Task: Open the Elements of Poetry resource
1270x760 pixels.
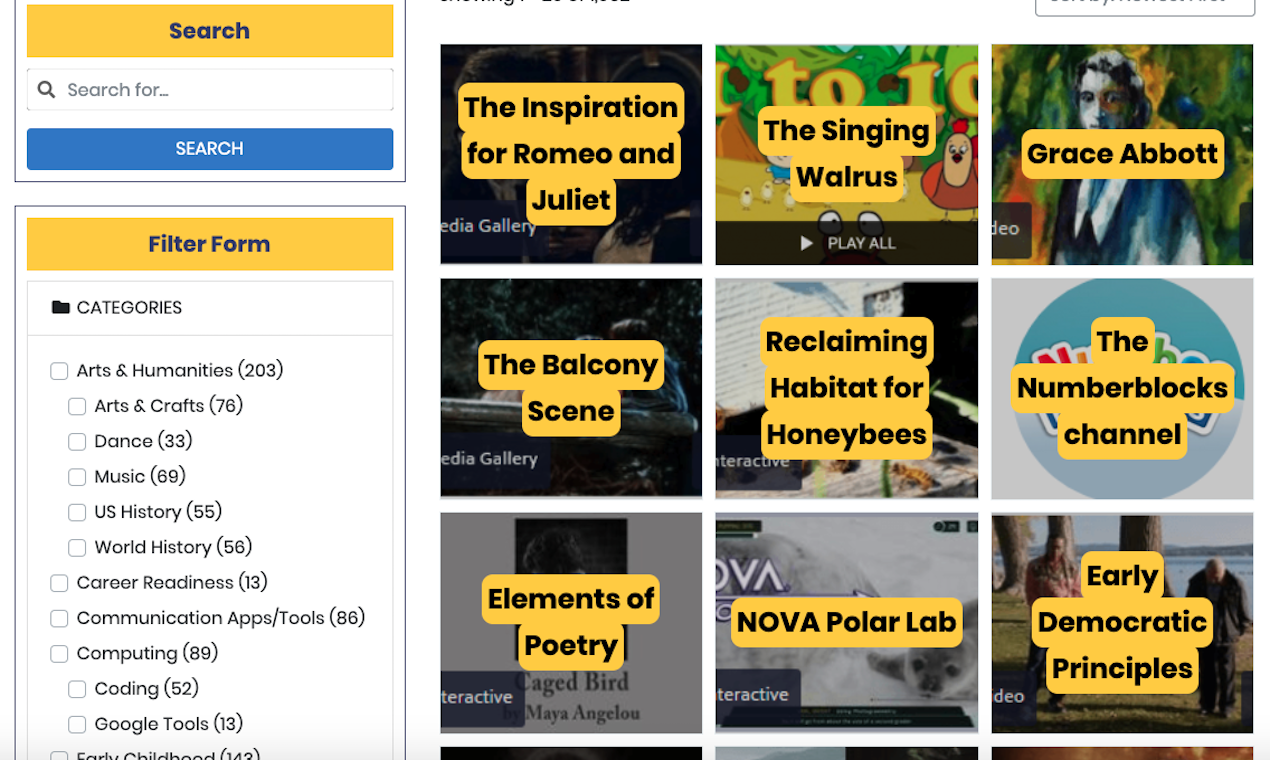Action: pos(571,622)
